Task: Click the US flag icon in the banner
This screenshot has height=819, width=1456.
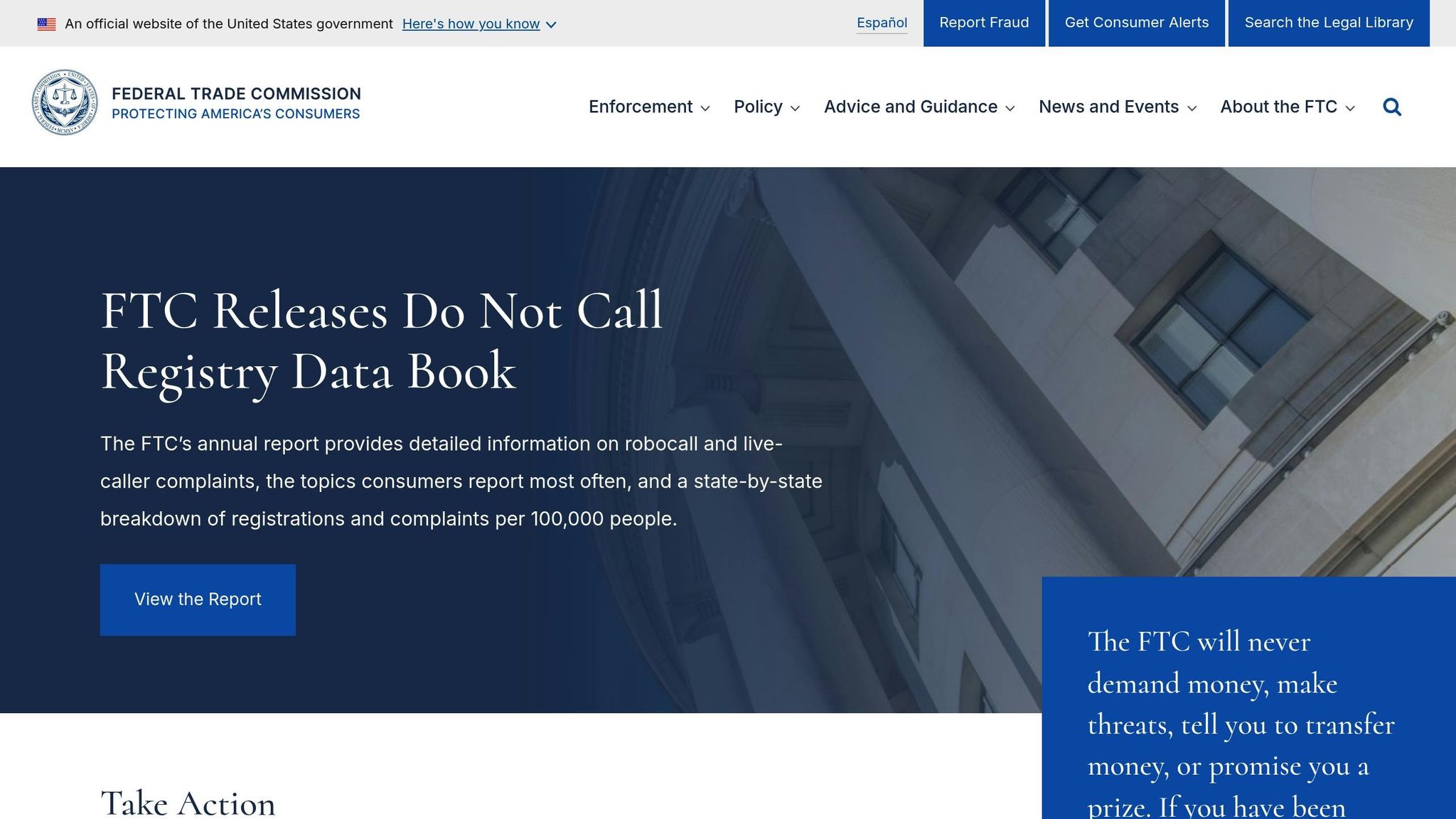Action: (47, 23)
